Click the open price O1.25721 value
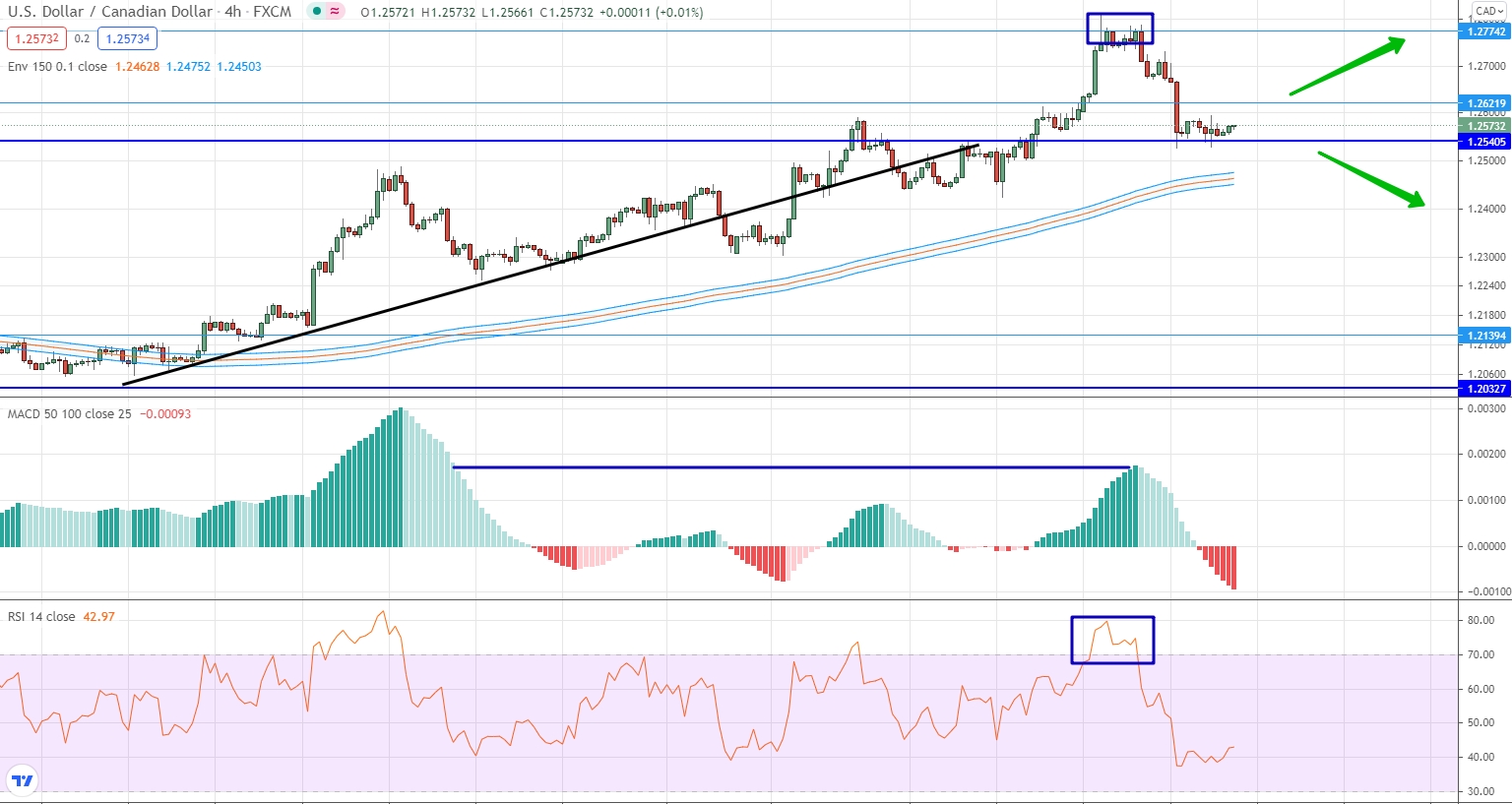 tap(388, 13)
